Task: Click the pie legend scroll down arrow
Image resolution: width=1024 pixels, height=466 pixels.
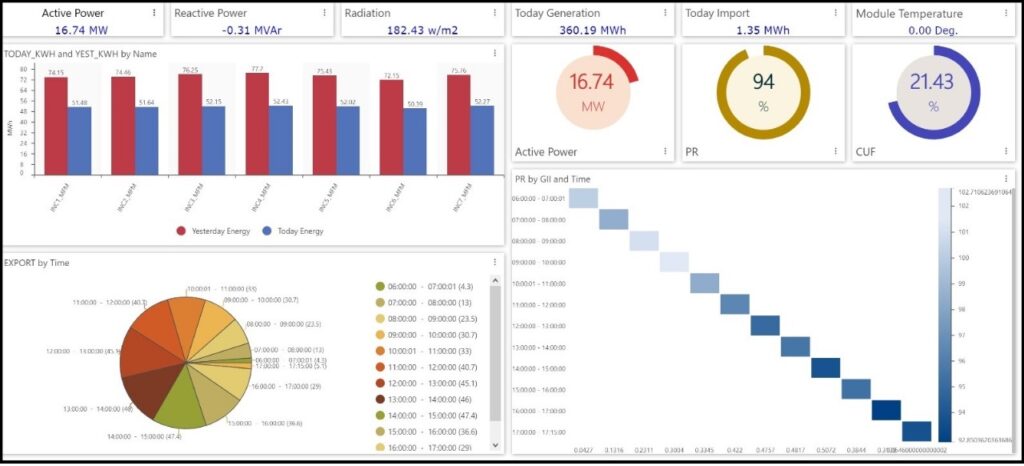Action: pos(495,443)
